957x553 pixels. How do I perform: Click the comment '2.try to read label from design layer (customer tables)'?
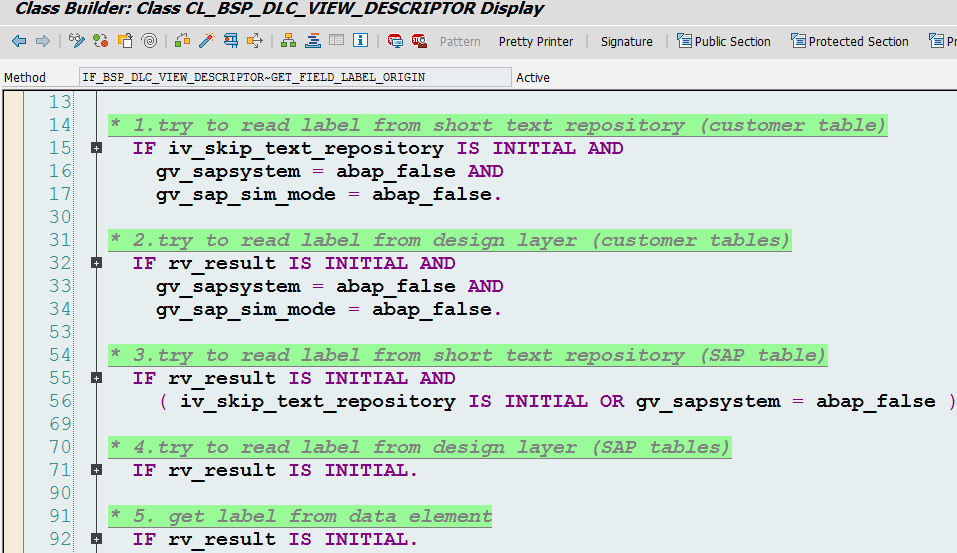coord(450,240)
